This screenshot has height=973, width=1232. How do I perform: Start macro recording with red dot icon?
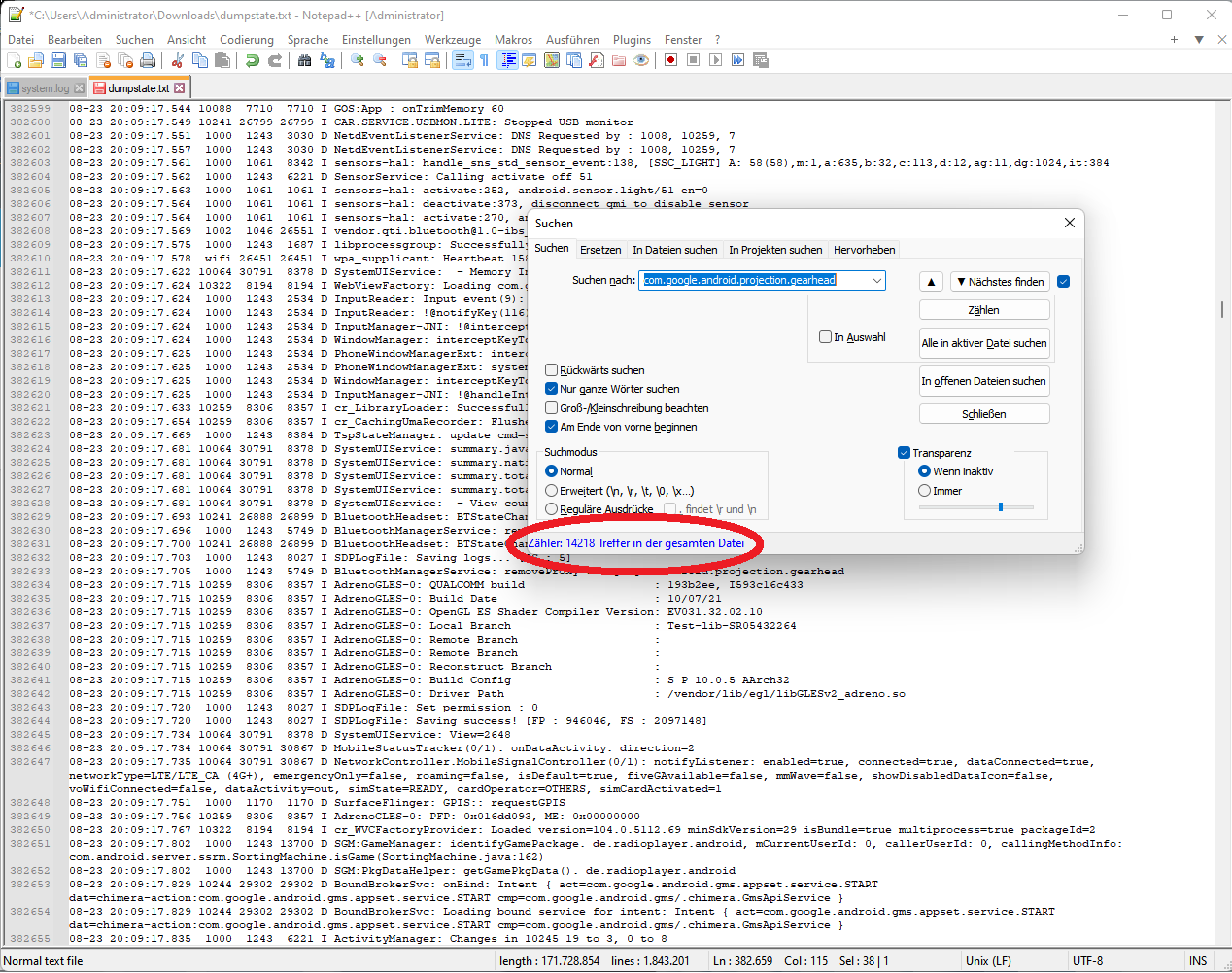[x=670, y=60]
